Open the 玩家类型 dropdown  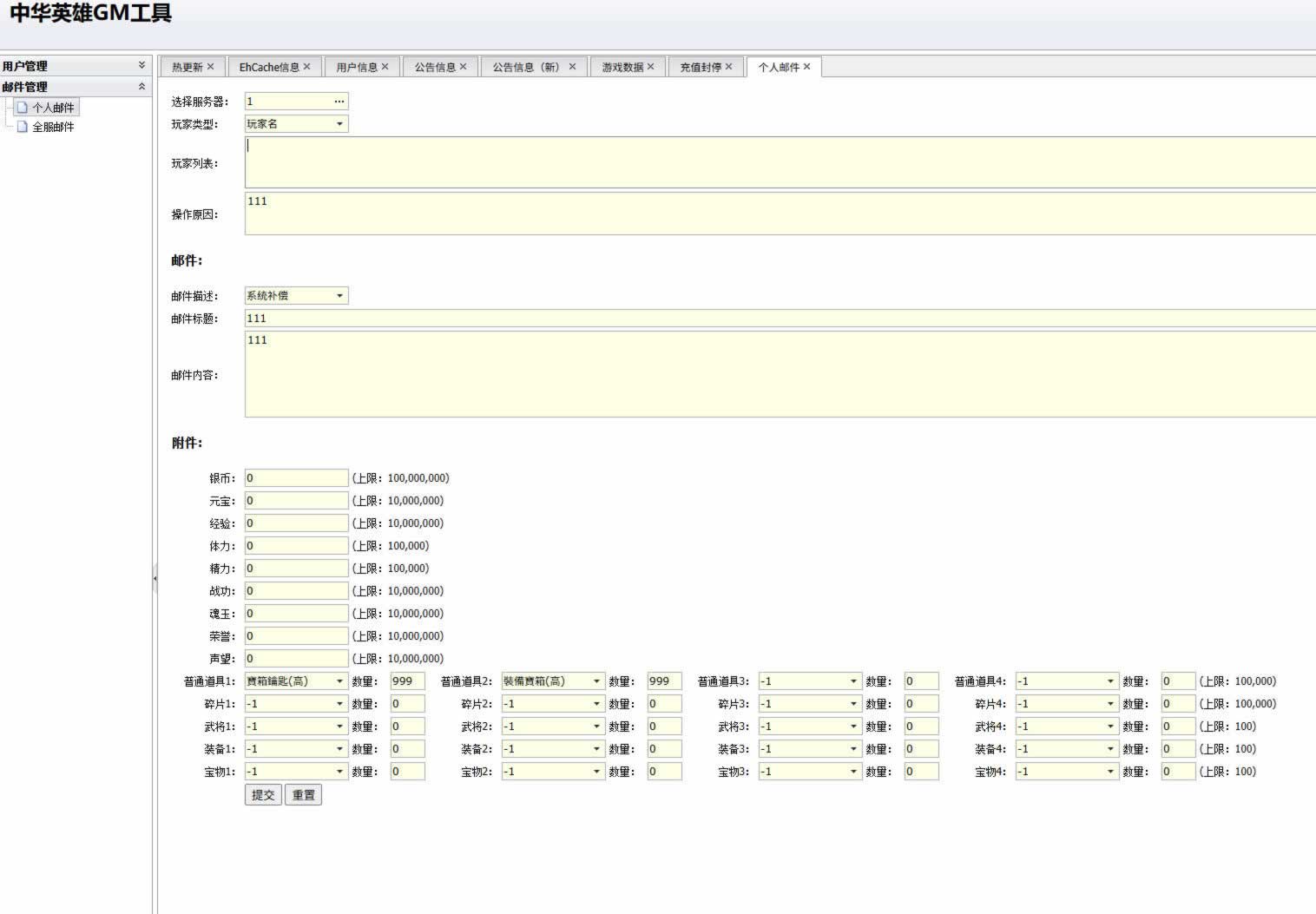coord(339,124)
